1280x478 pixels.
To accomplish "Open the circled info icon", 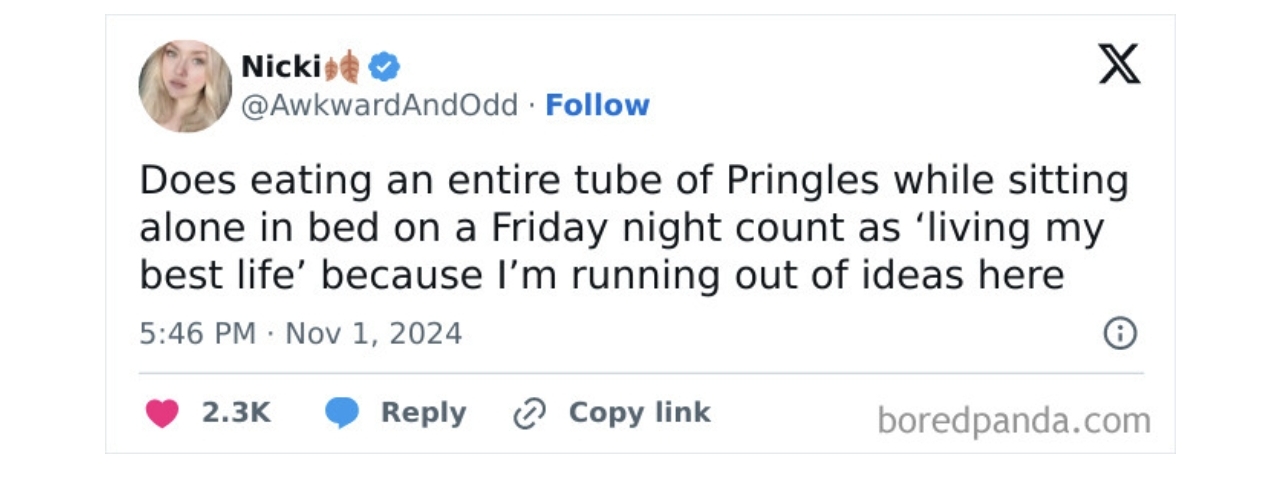I will (x=1119, y=333).
